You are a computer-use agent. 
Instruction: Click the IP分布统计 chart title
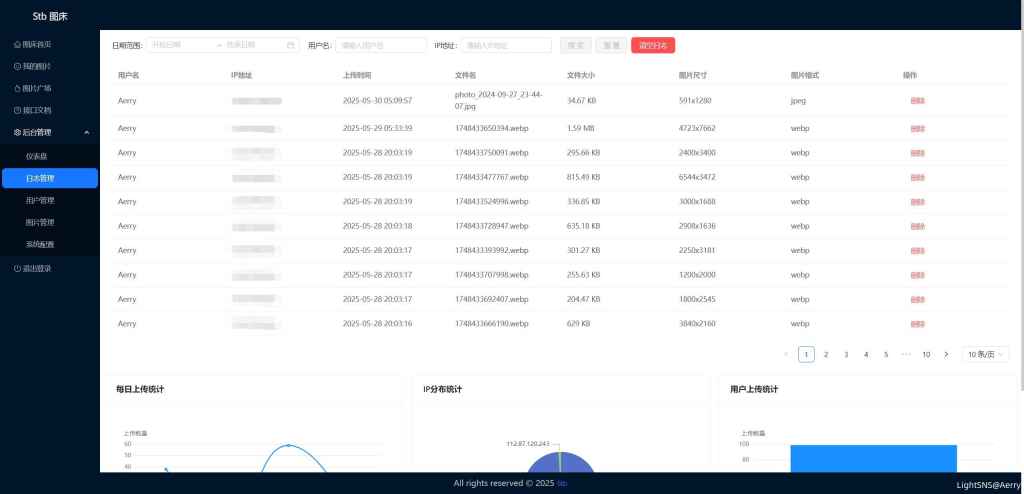442,389
